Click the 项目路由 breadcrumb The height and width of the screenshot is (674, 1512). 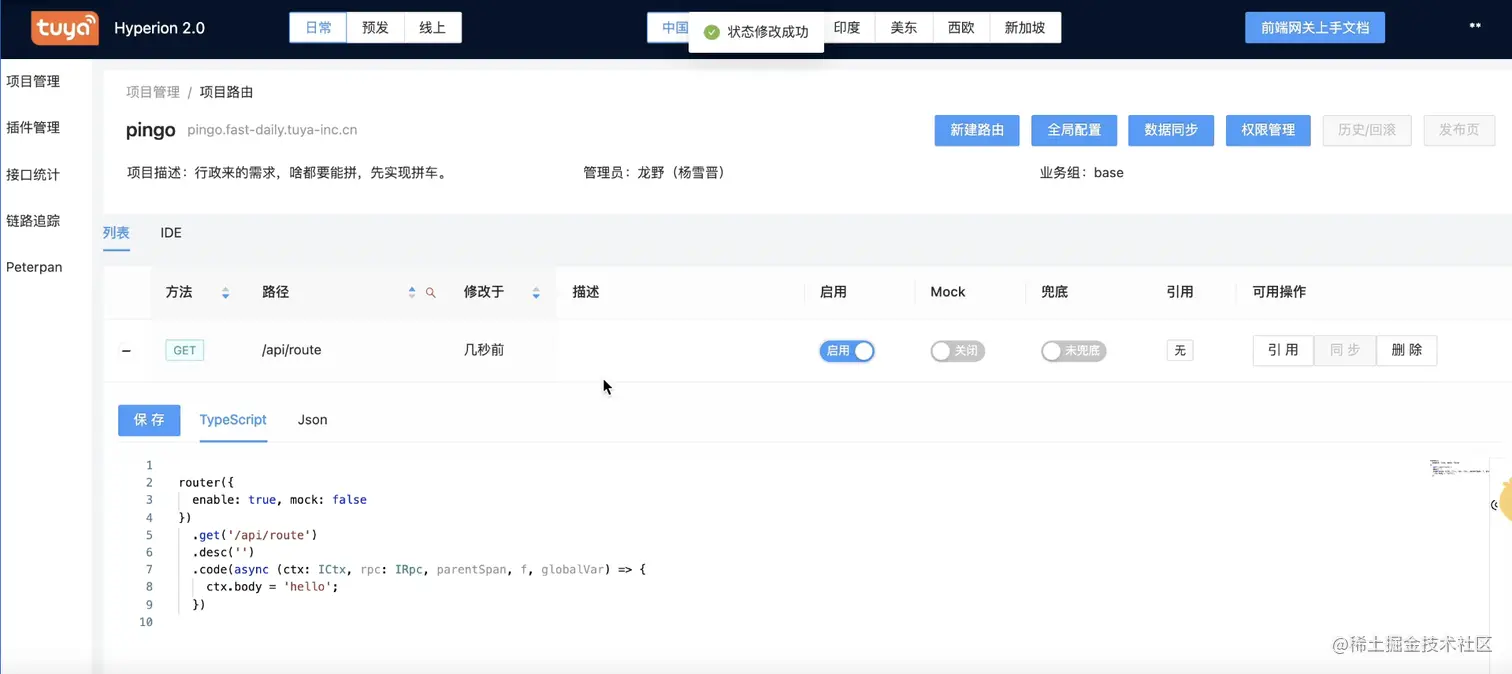[x=226, y=92]
